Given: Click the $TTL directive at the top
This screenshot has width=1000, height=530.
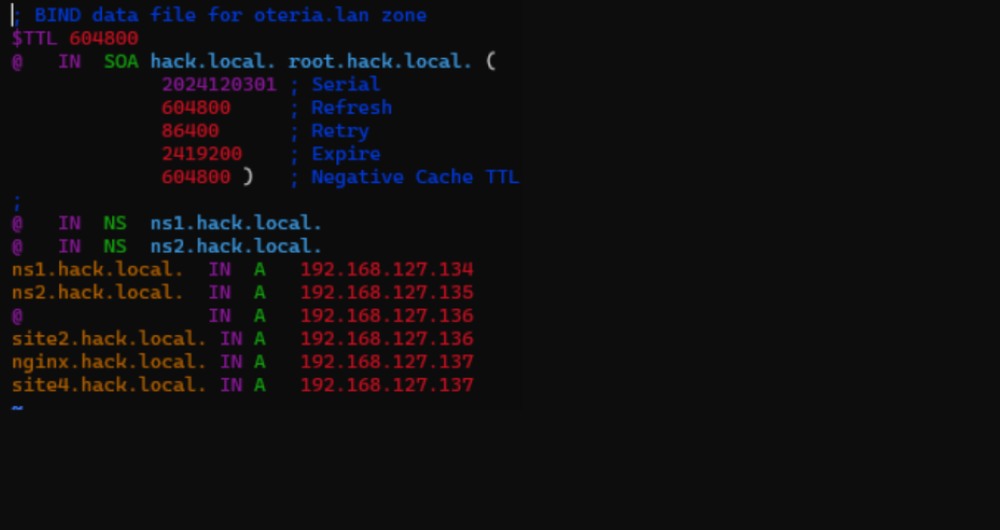Looking at the screenshot, I should [x=35, y=39].
